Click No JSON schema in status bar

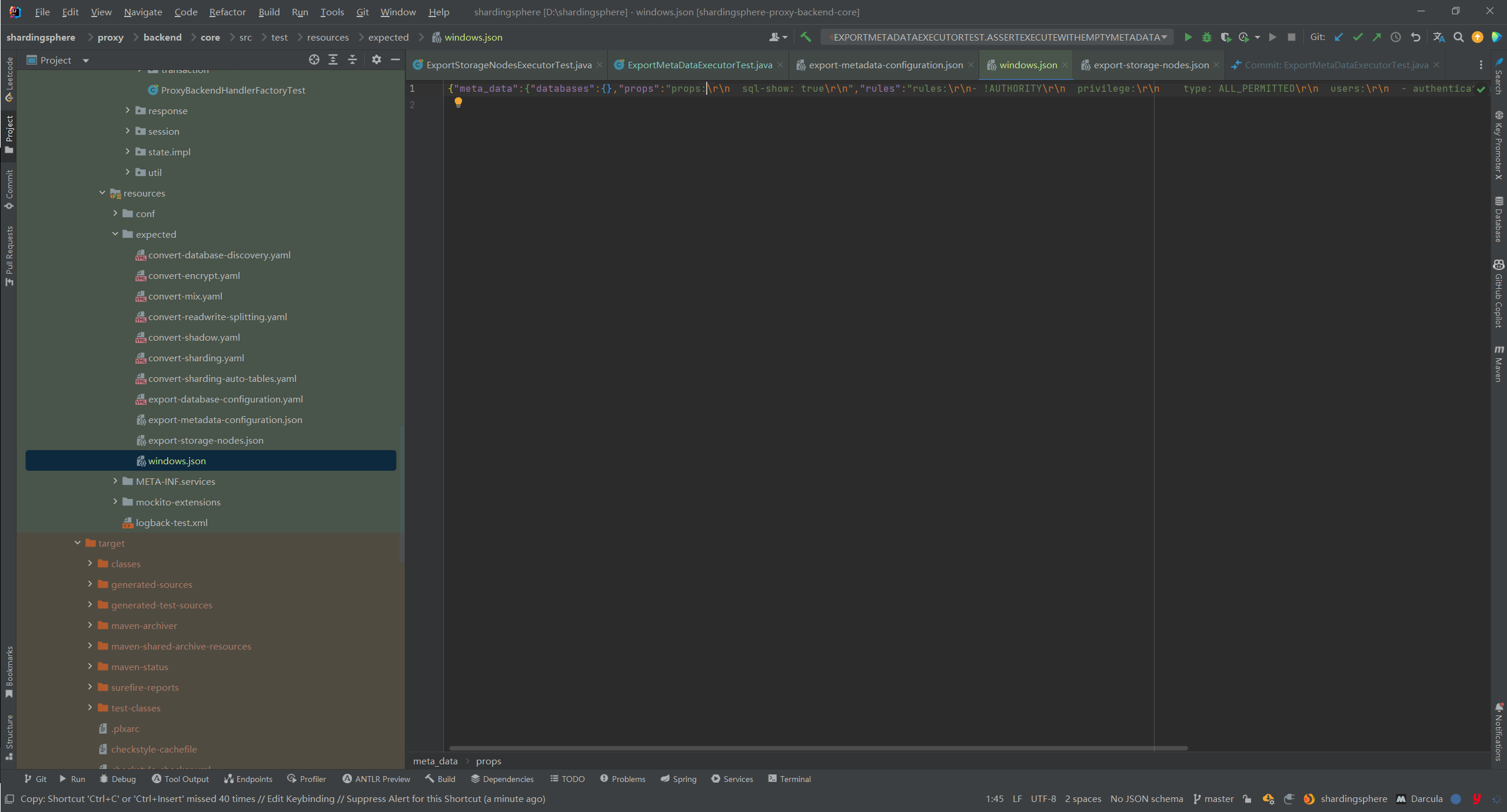1146,798
